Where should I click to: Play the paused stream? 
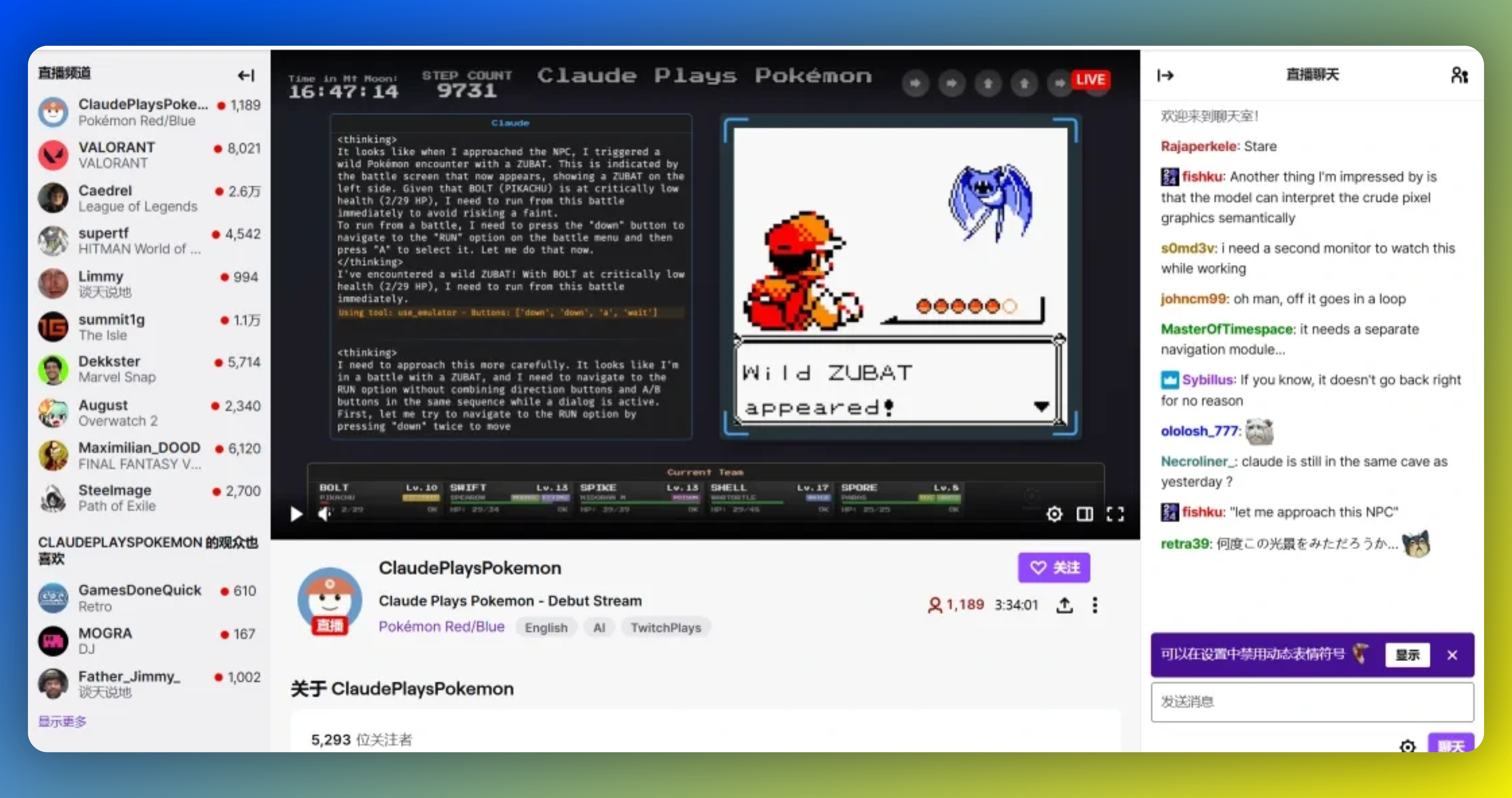[296, 514]
